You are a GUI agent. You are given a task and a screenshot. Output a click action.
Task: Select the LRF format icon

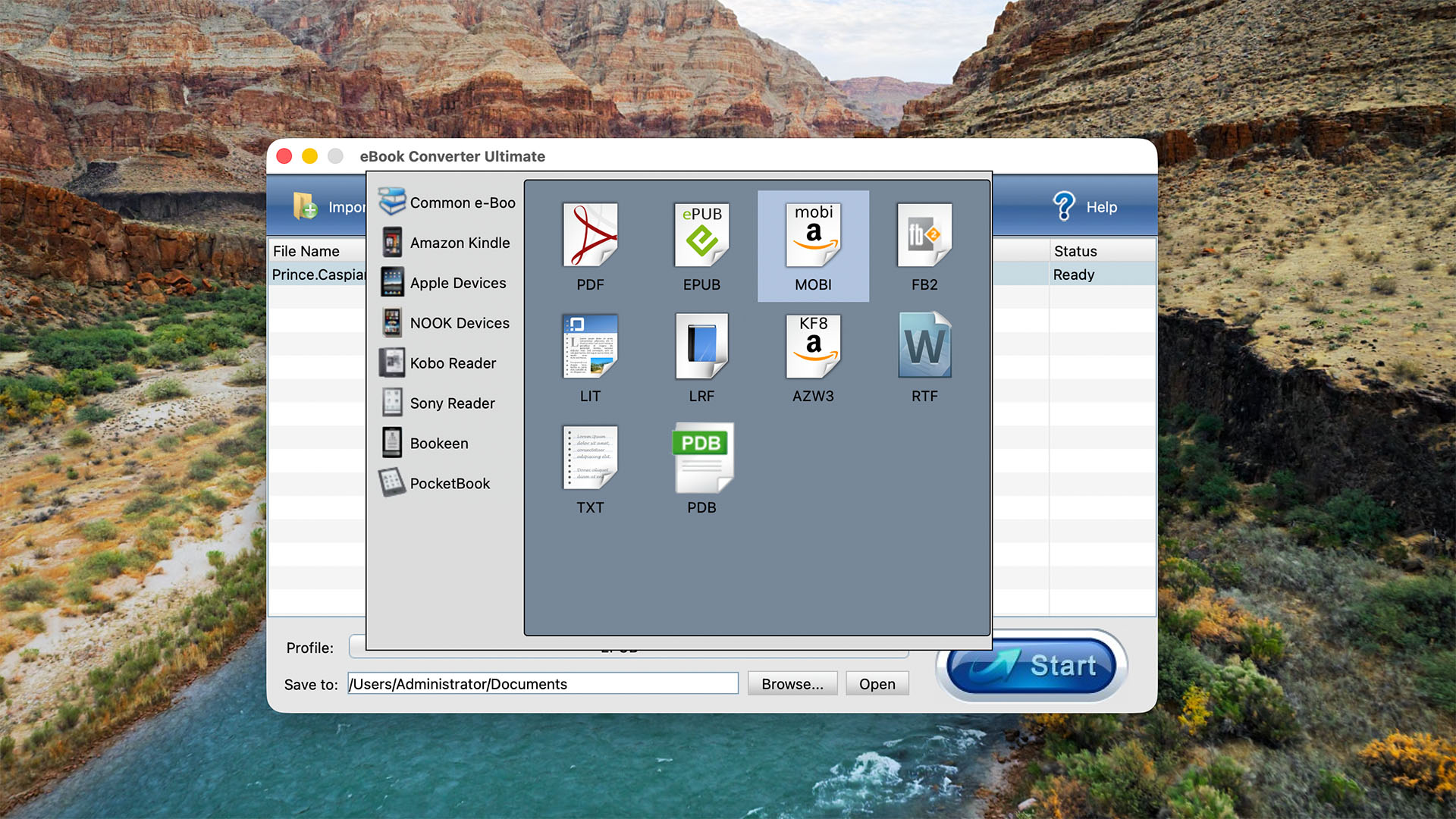[x=701, y=347]
